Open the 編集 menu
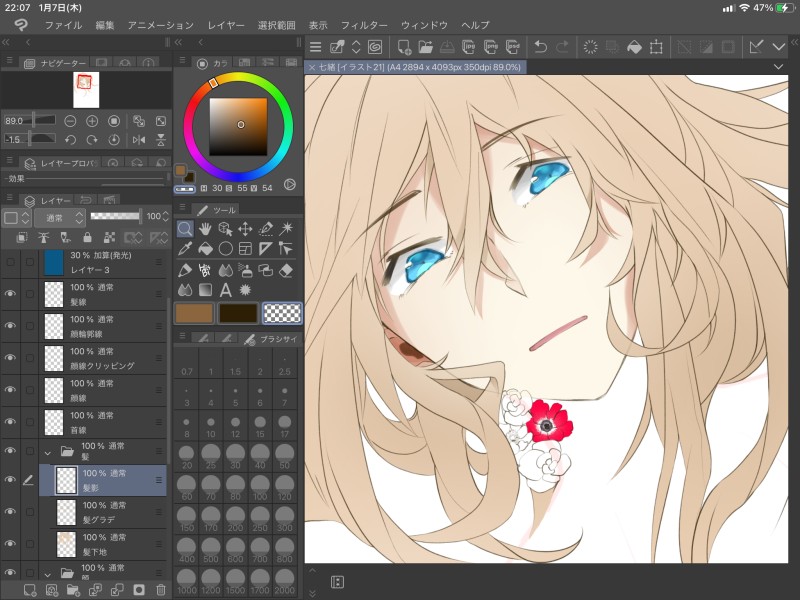This screenshot has width=800, height=600. click(105, 25)
